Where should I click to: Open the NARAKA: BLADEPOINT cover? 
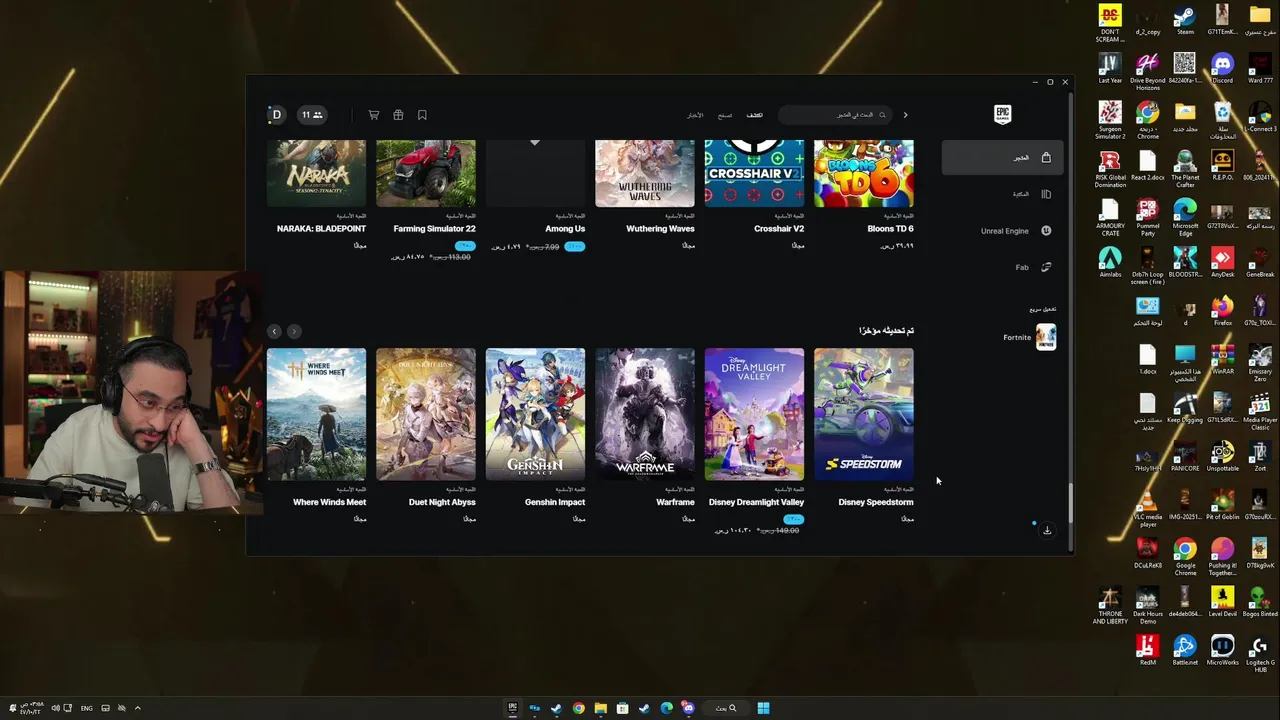pyautogui.click(x=316, y=173)
